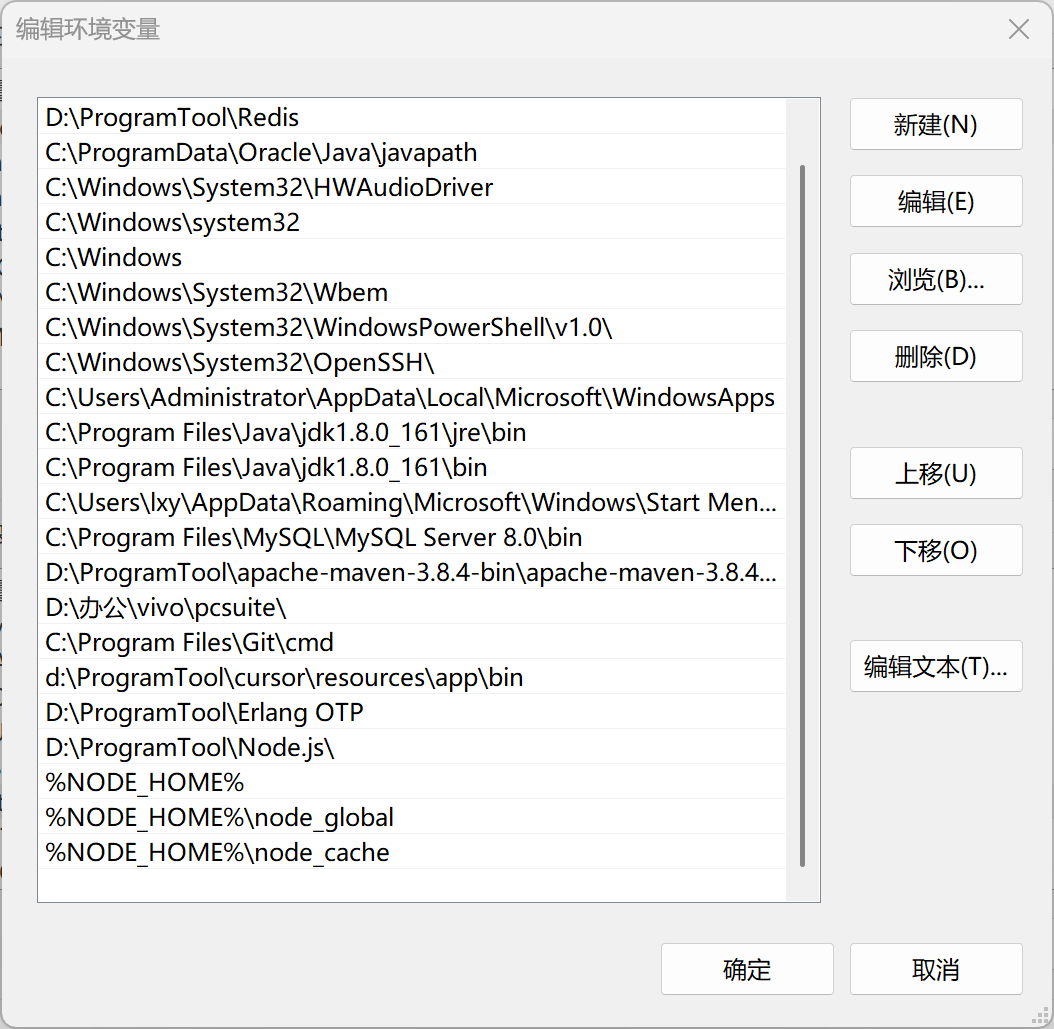
Task: Select C:\Windows\System32\Wbem entry
Action: pos(412,292)
